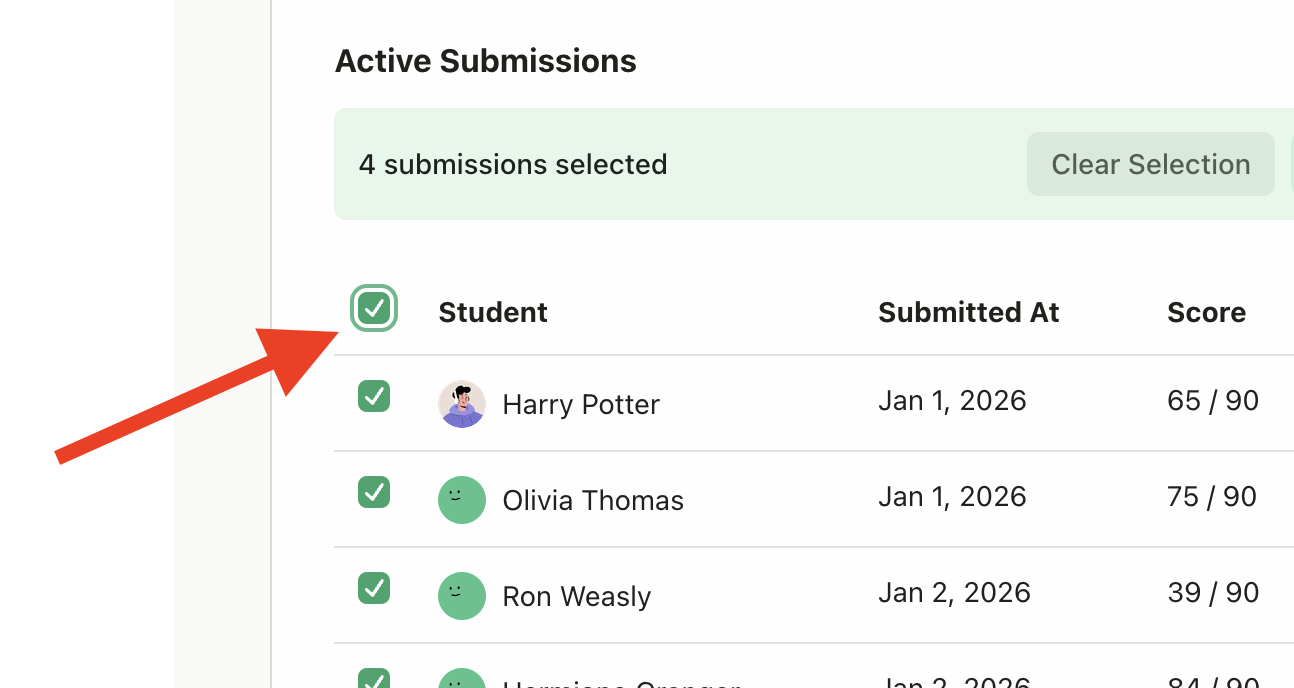Image resolution: width=1294 pixels, height=688 pixels.
Task: Click Olivia Thomas's green smiley avatar
Action: 461,499
